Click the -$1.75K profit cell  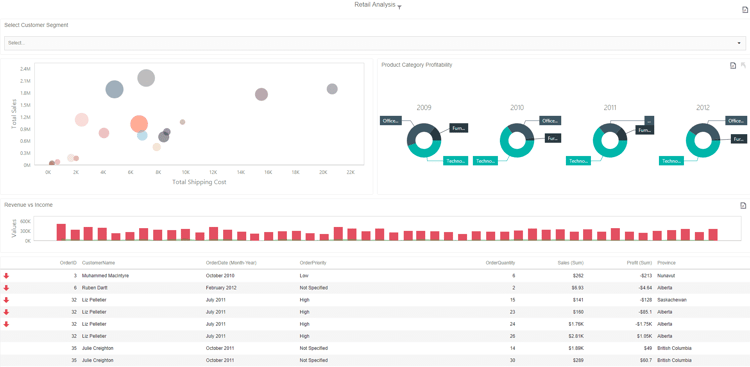[x=644, y=324]
